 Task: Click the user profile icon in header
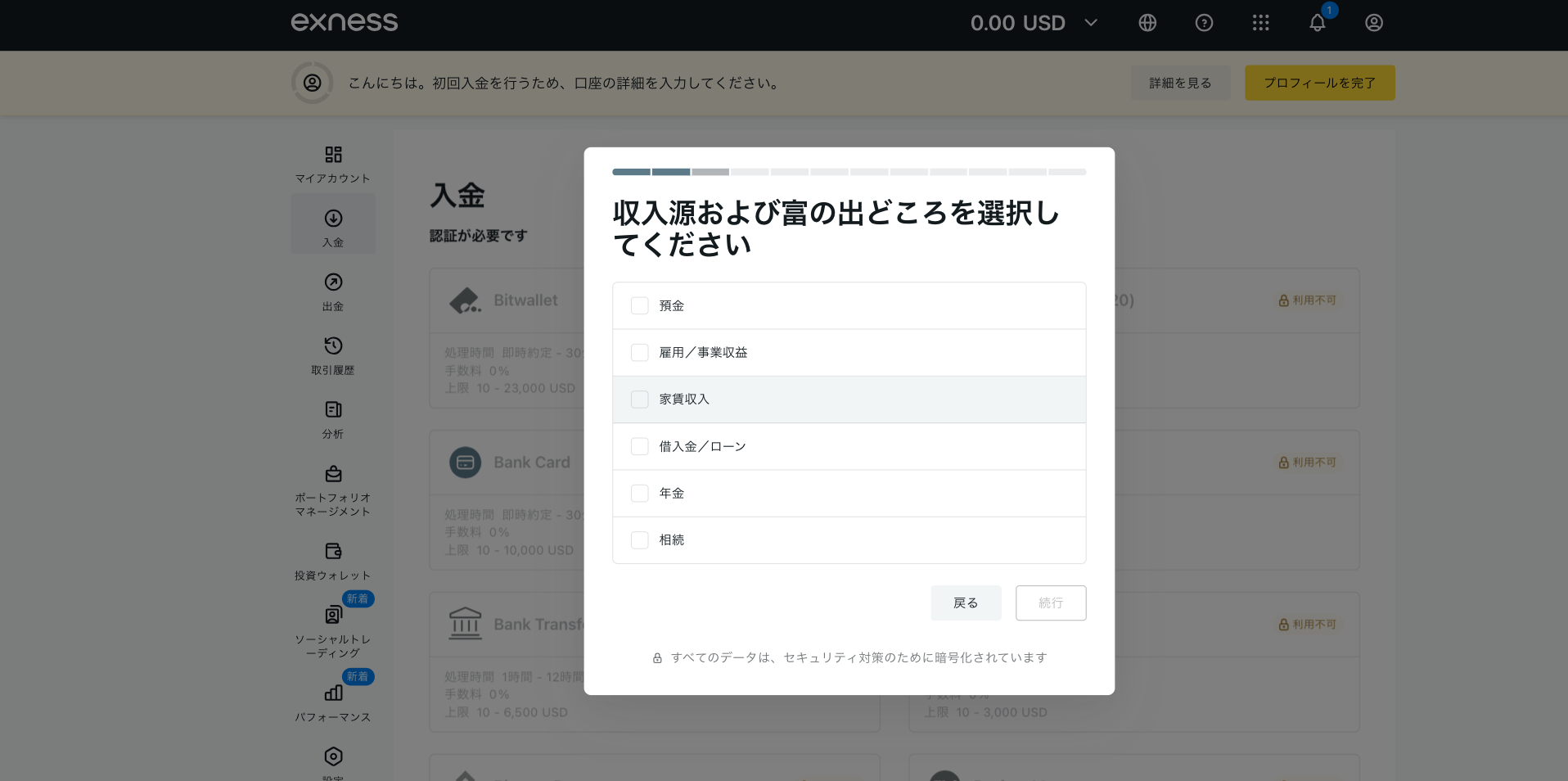tap(1373, 23)
